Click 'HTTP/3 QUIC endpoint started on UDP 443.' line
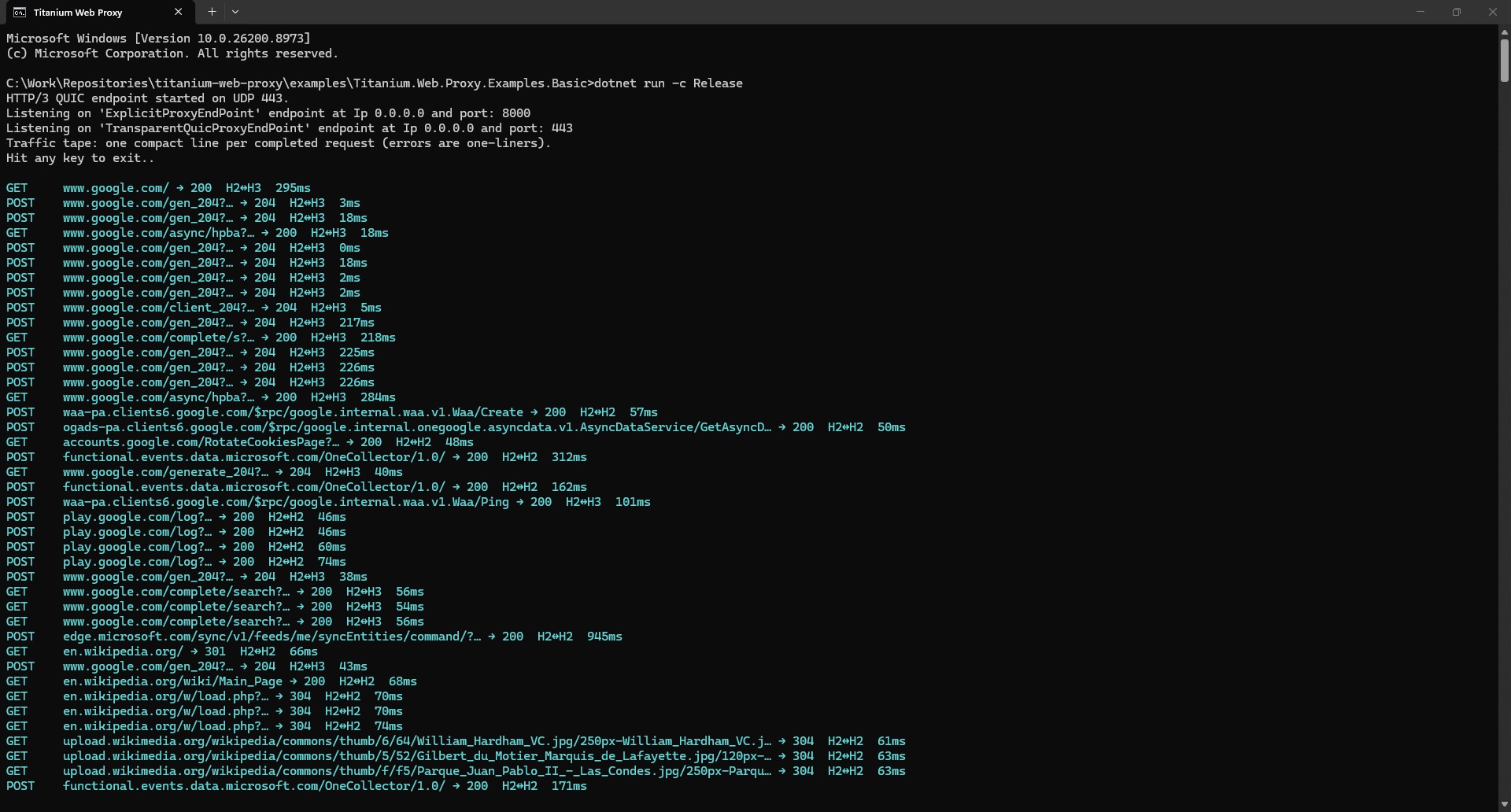 pyautogui.click(x=148, y=98)
